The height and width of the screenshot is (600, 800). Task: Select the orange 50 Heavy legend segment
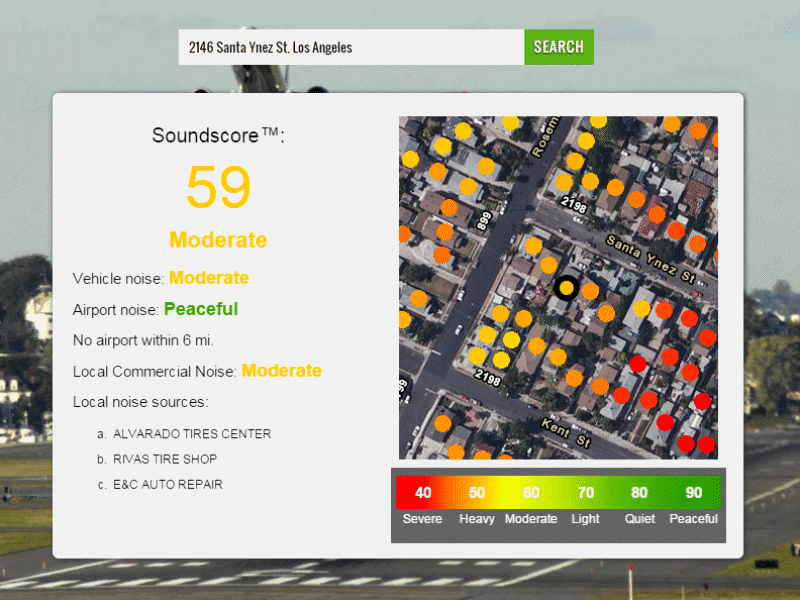click(476, 493)
